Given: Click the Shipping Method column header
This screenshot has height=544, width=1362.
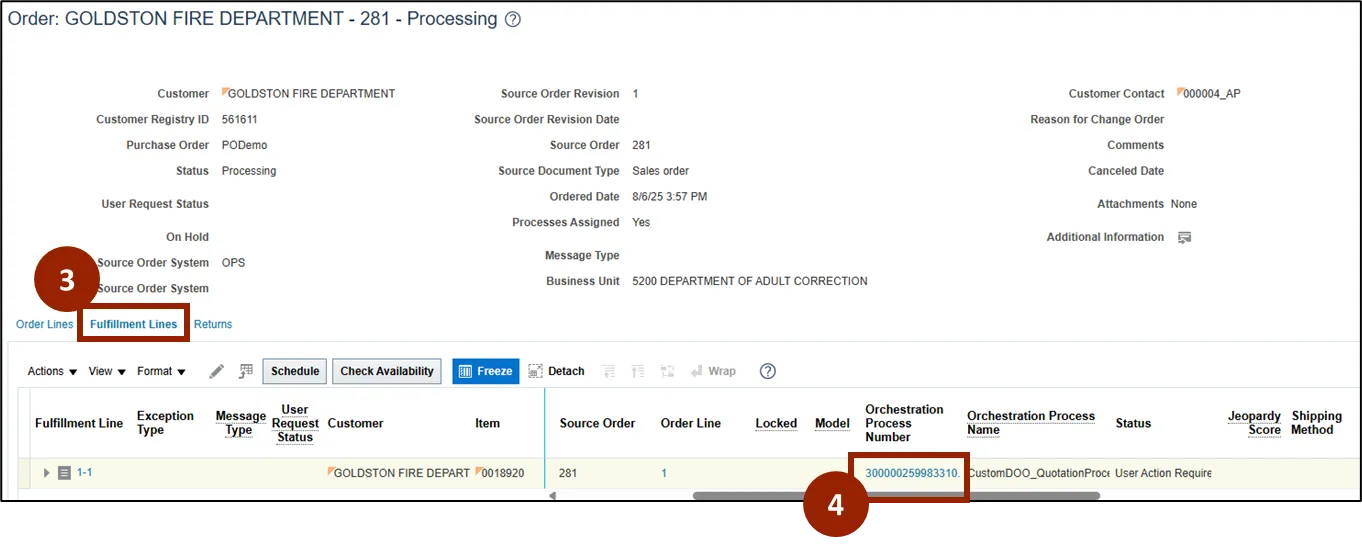Looking at the screenshot, I should pos(1317,423).
